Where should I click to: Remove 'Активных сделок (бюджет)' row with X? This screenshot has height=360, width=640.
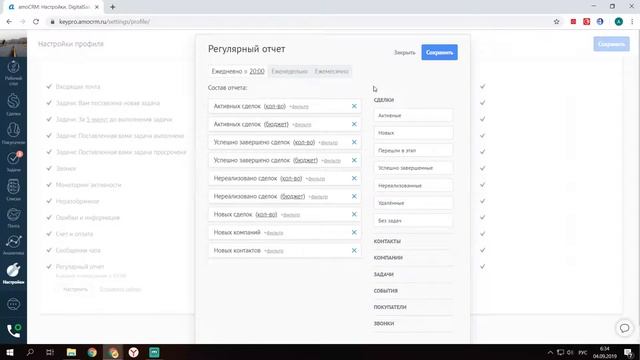click(354, 124)
